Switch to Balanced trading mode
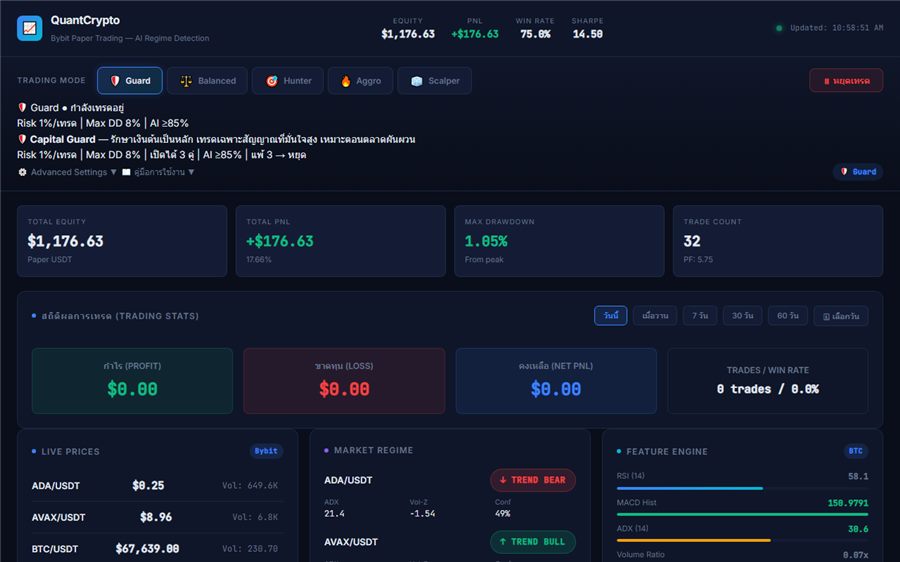Image resolution: width=900 pixels, height=562 pixels. [207, 80]
